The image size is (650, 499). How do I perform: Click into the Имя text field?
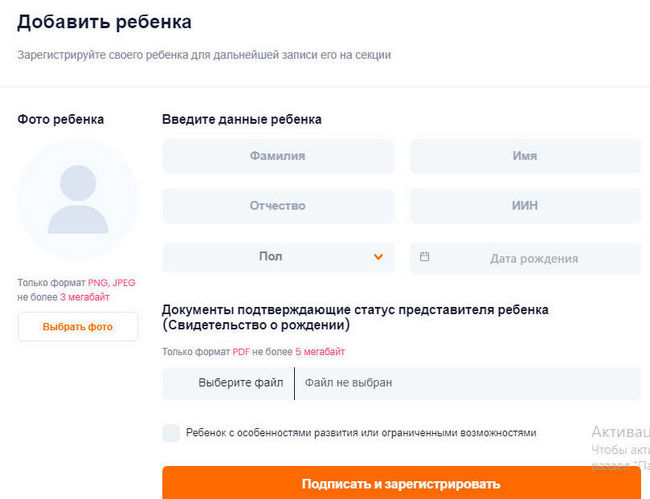524,156
